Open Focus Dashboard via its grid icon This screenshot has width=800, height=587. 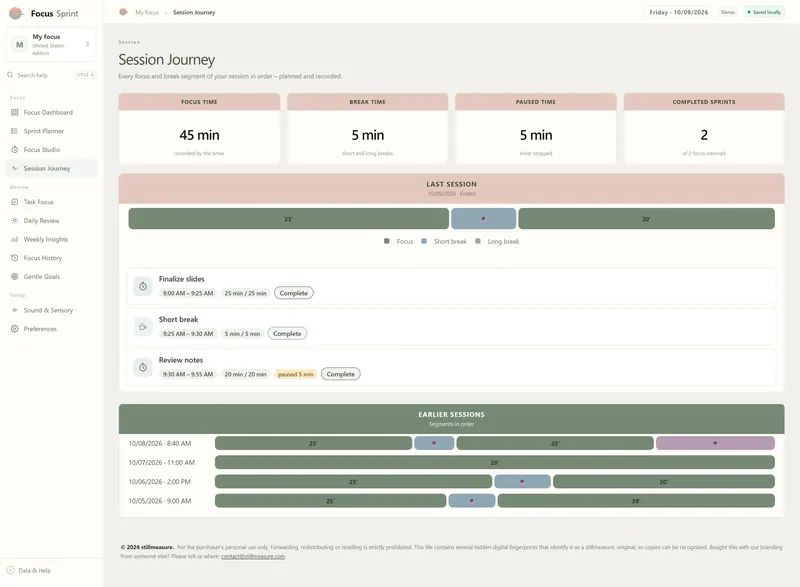14,112
